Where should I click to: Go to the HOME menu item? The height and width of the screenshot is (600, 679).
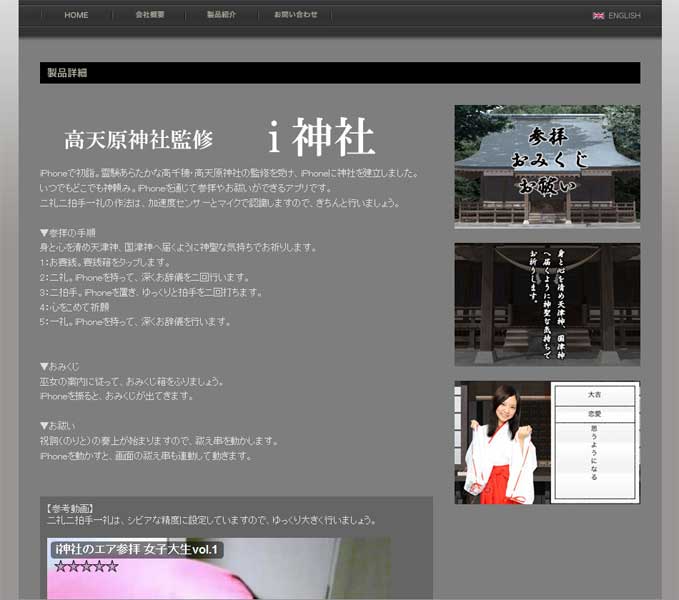pos(76,16)
